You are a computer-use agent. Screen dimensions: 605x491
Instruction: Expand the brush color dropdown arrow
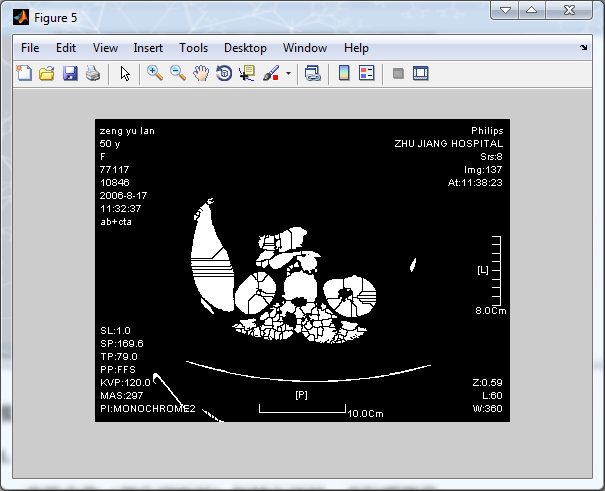(x=288, y=73)
